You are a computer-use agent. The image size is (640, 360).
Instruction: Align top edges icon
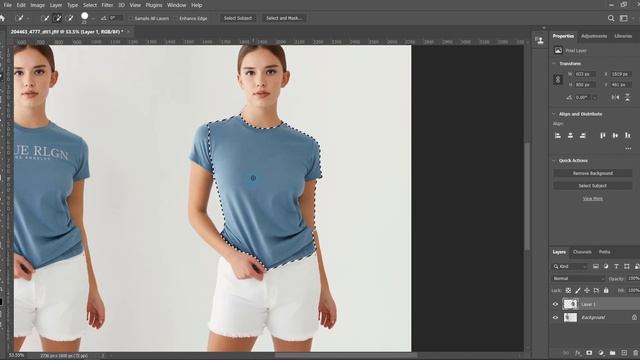pyautogui.click(x=603, y=136)
